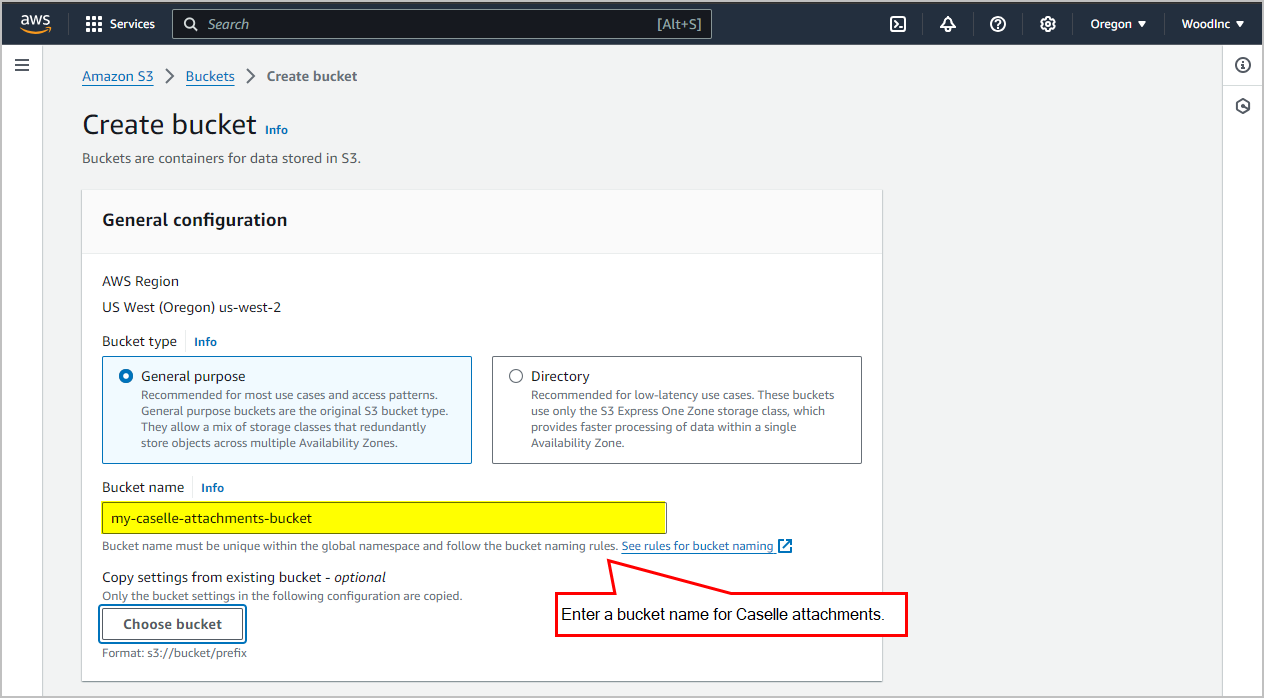The image size is (1264, 698).
Task: Click the top Search bar
Action: click(442, 24)
